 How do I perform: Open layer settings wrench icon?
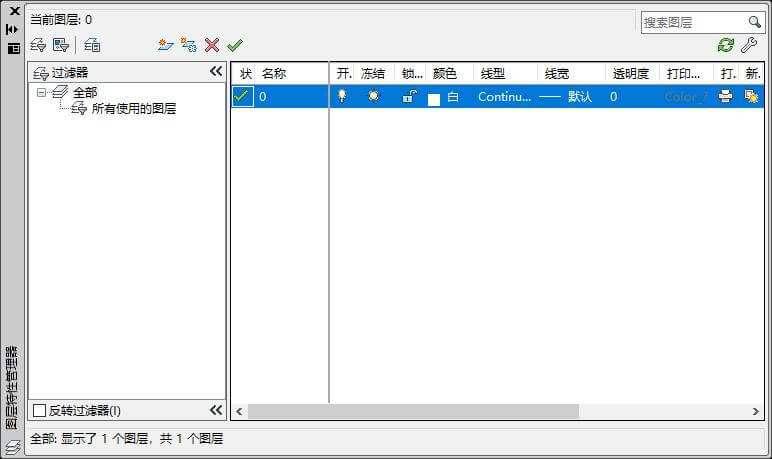(x=749, y=45)
